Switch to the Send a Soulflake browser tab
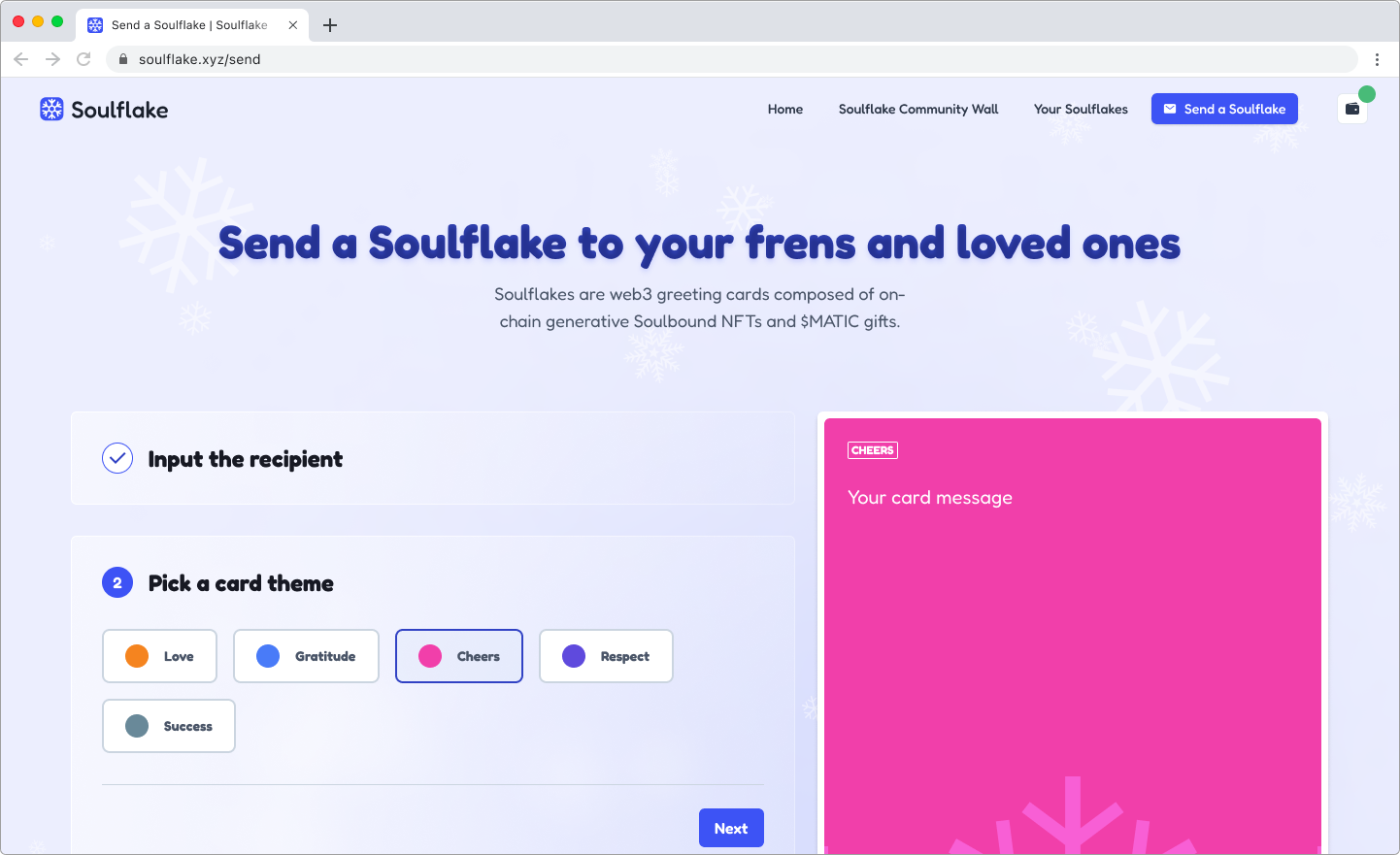Image resolution: width=1400 pixels, height=855 pixels. pos(192,25)
